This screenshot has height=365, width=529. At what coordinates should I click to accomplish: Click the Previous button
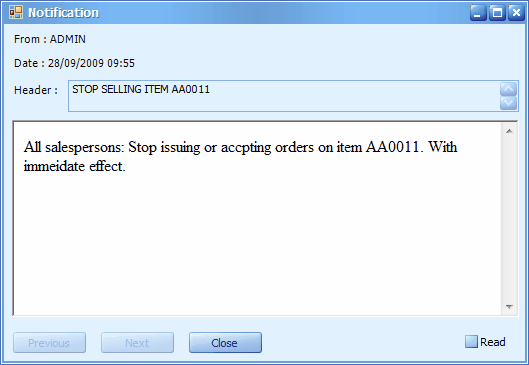[x=49, y=343]
